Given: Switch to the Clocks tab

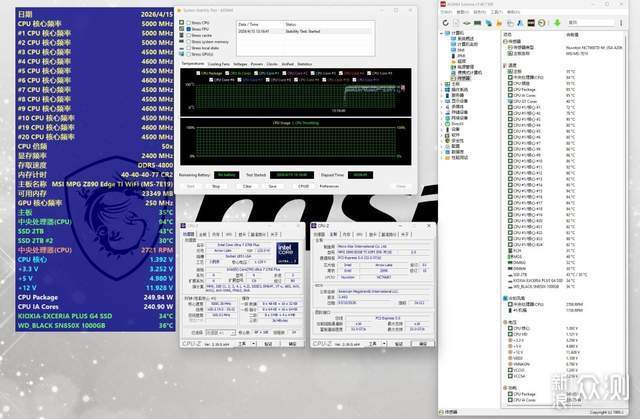Looking at the screenshot, I should [x=272, y=64].
